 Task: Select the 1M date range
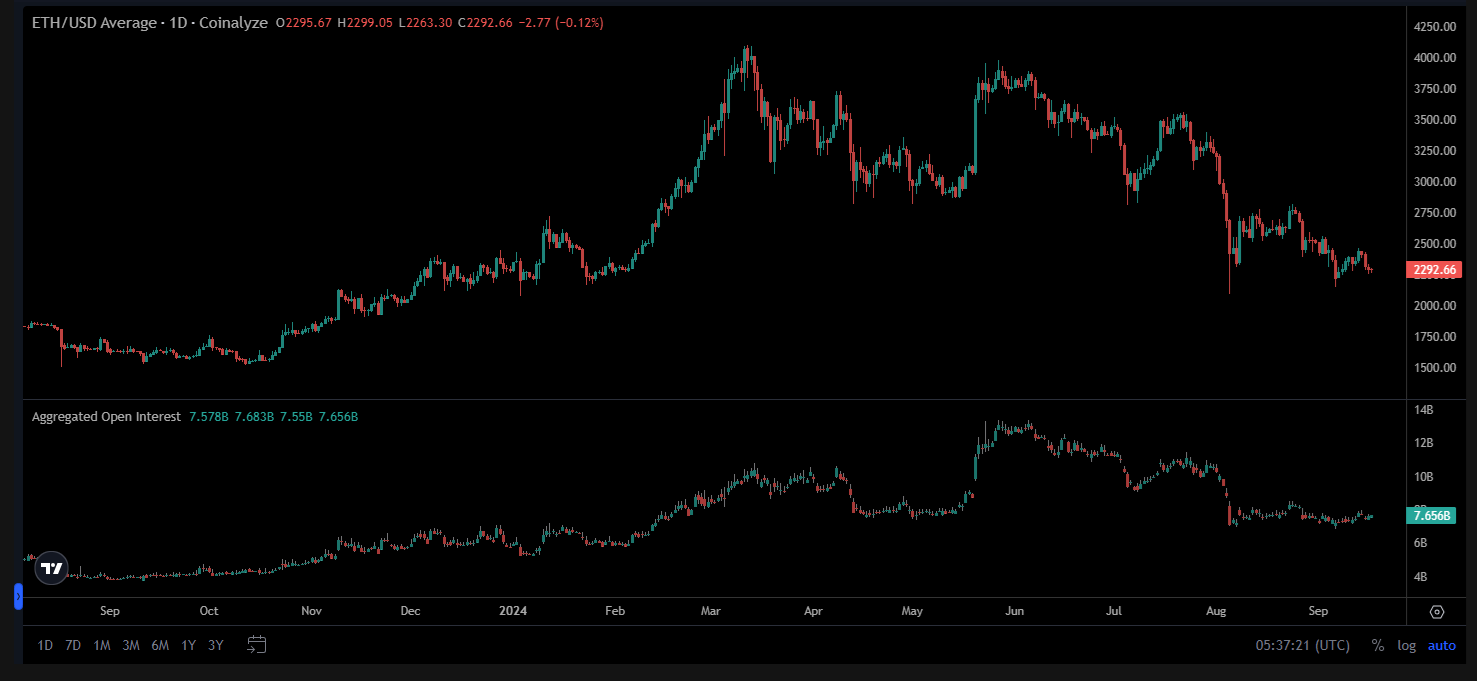click(100, 645)
